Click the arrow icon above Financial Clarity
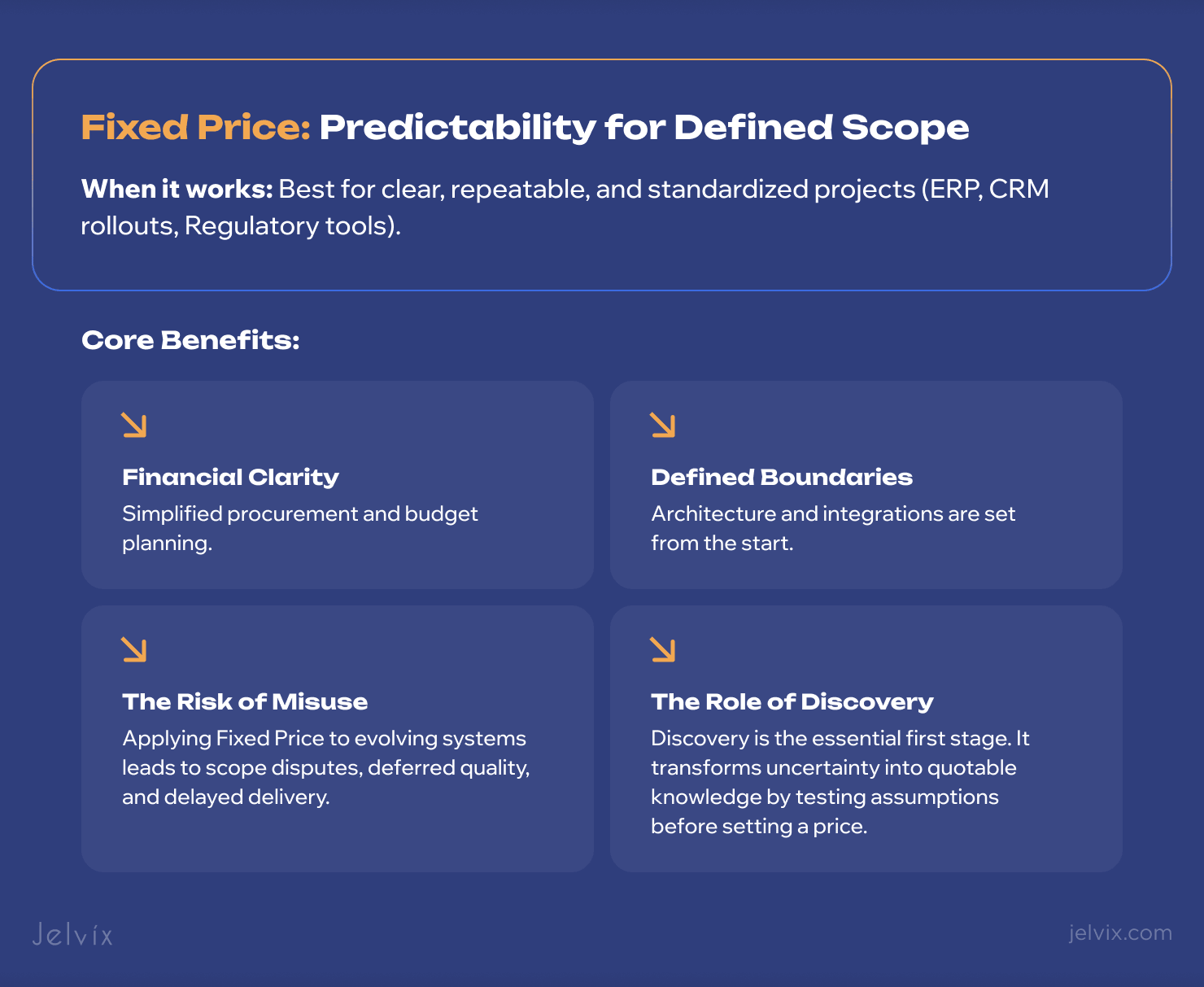1204x987 pixels. click(x=134, y=425)
